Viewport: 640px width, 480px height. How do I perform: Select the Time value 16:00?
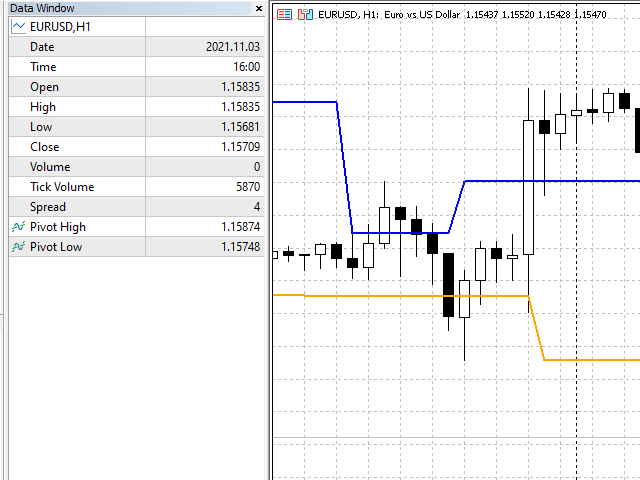(247, 67)
